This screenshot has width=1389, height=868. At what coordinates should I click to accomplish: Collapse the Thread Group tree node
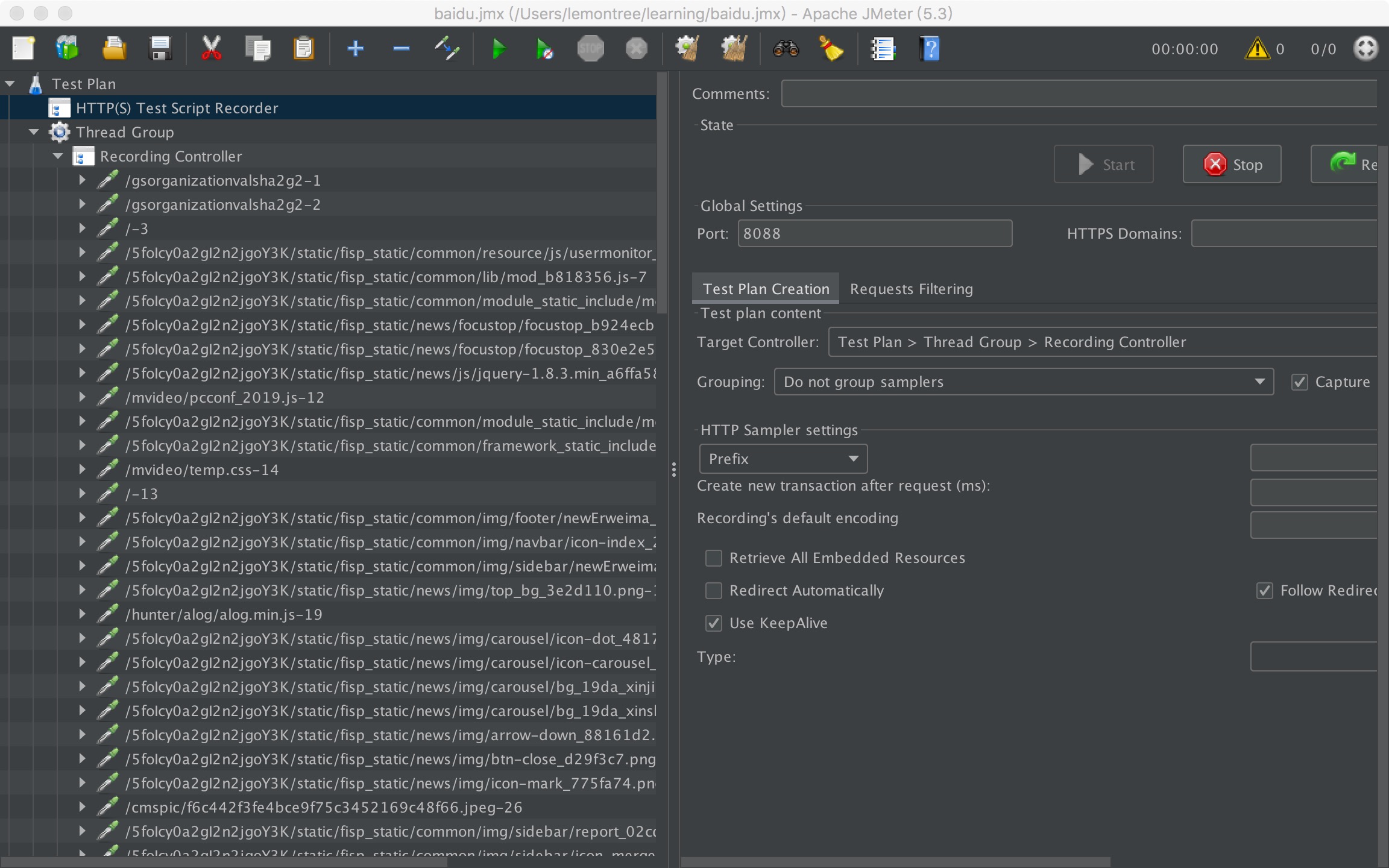pos(34,132)
